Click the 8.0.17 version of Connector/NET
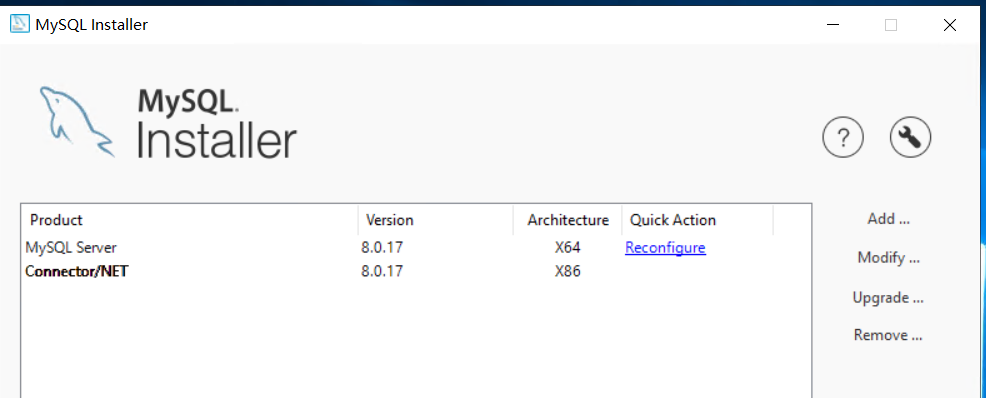This screenshot has height=398, width=986. click(382, 272)
